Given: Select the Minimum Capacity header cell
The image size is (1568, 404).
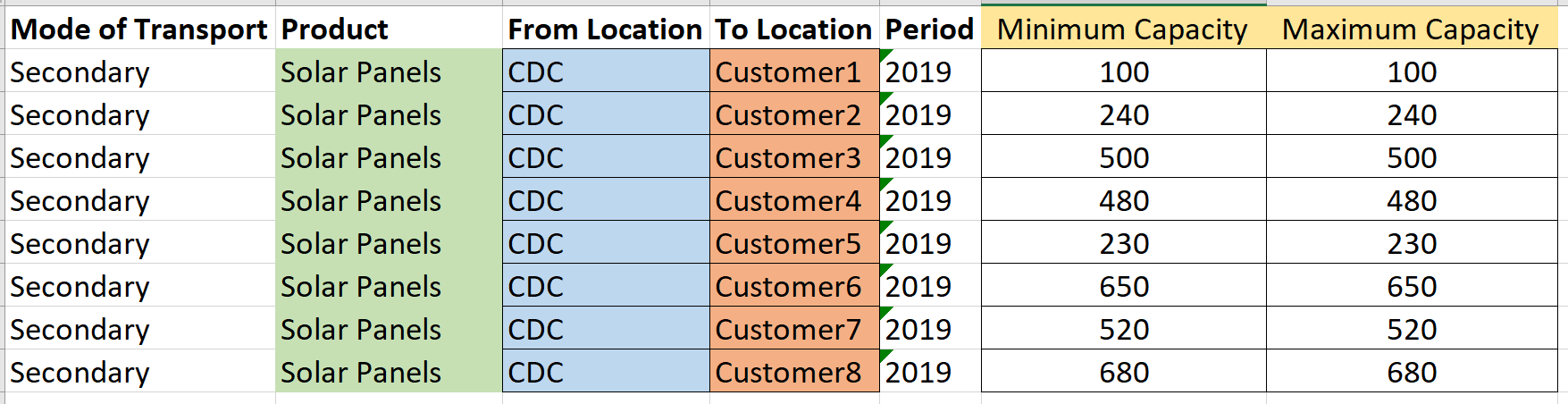Looking at the screenshot, I should pyautogui.click(x=1123, y=29).
